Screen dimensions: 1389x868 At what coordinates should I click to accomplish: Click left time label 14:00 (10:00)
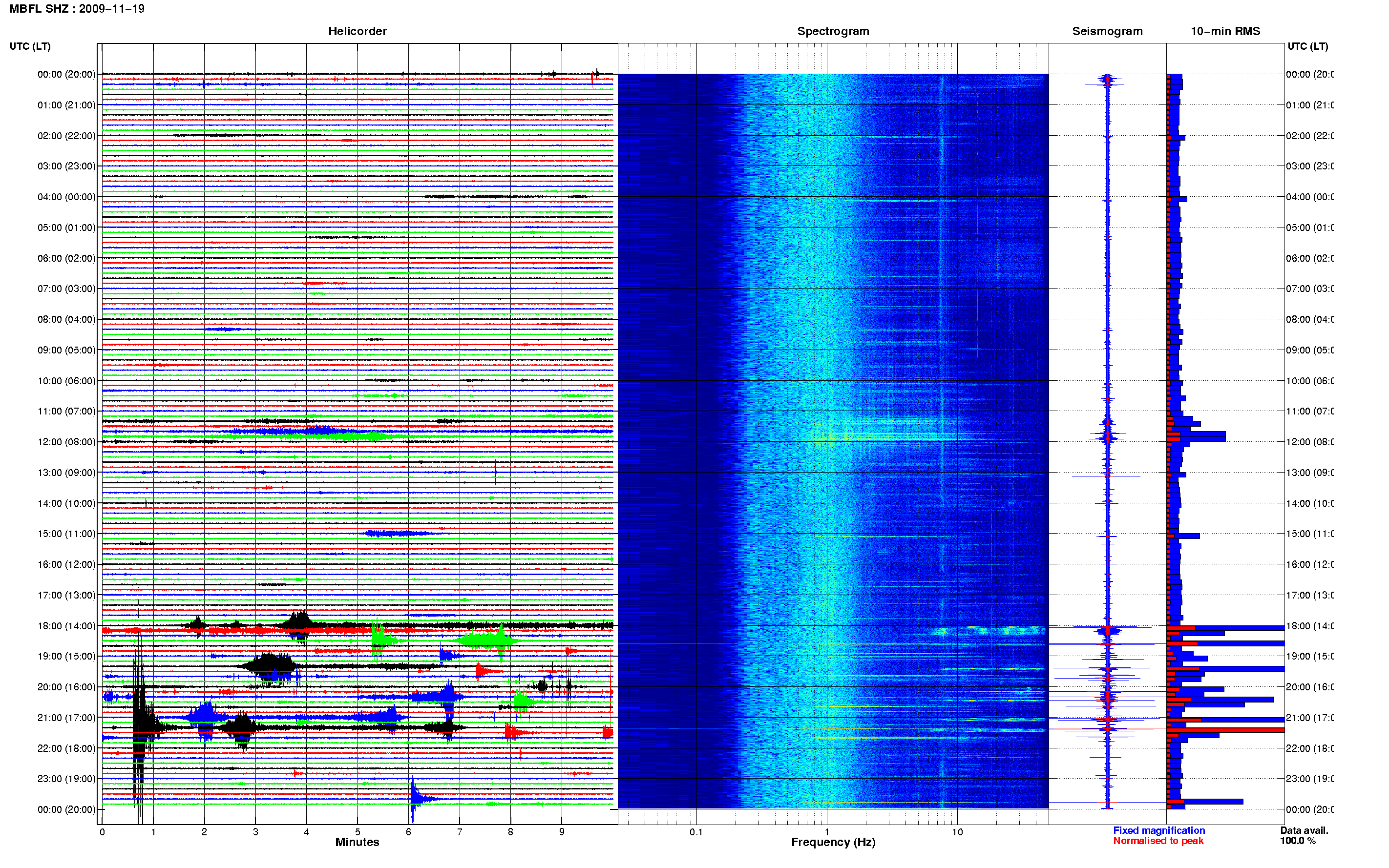click(66, 503)
